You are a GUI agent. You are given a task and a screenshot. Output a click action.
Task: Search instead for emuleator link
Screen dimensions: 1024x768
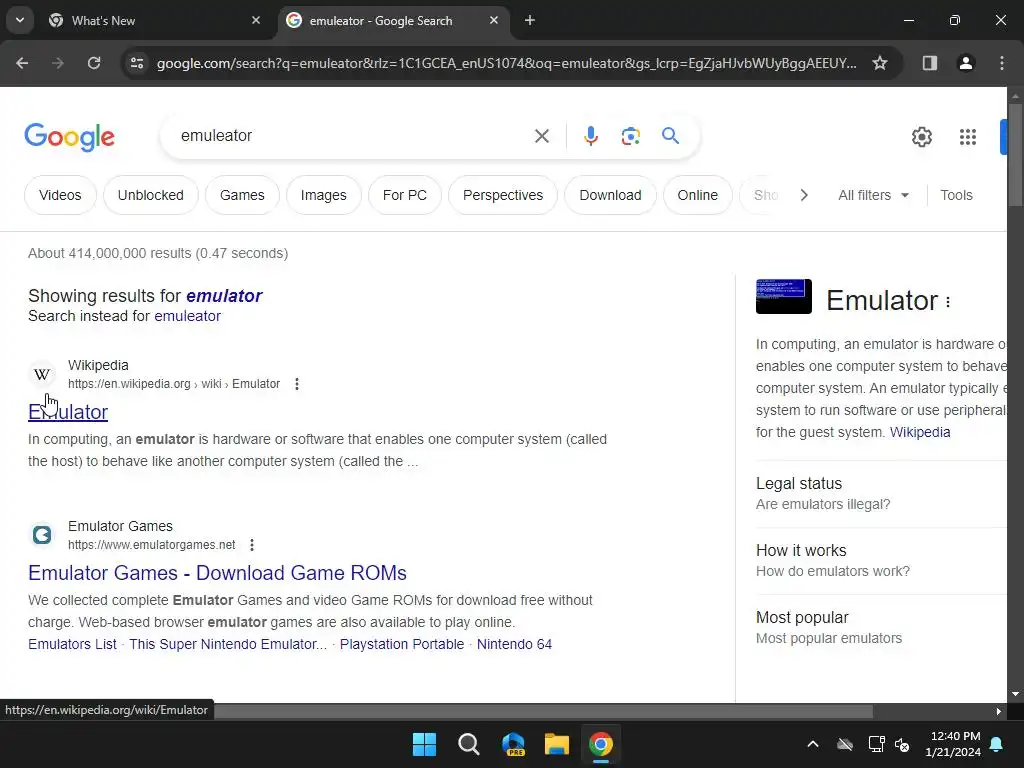[187, 316]
